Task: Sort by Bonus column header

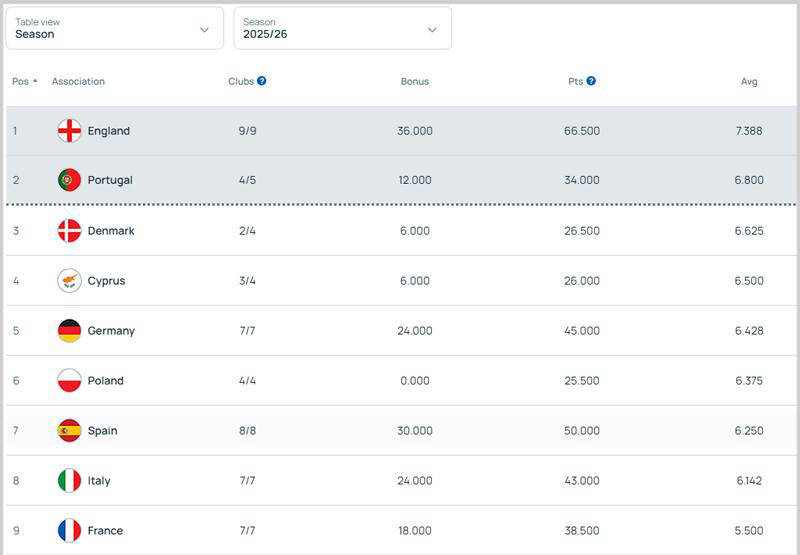Action: click(414, 81)
